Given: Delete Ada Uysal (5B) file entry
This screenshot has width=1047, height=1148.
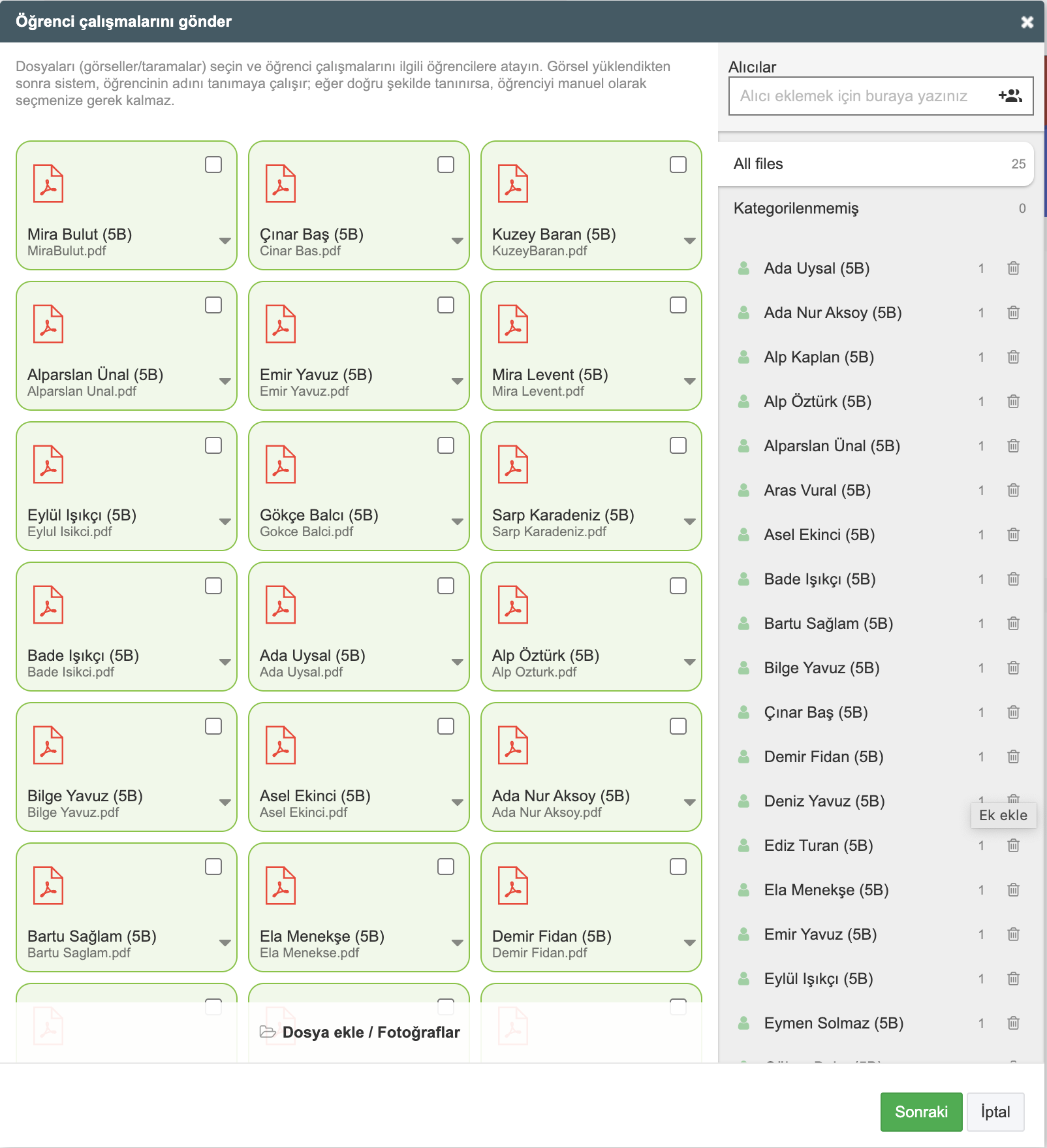Looking at the screenshot, I should (1013, 268).
